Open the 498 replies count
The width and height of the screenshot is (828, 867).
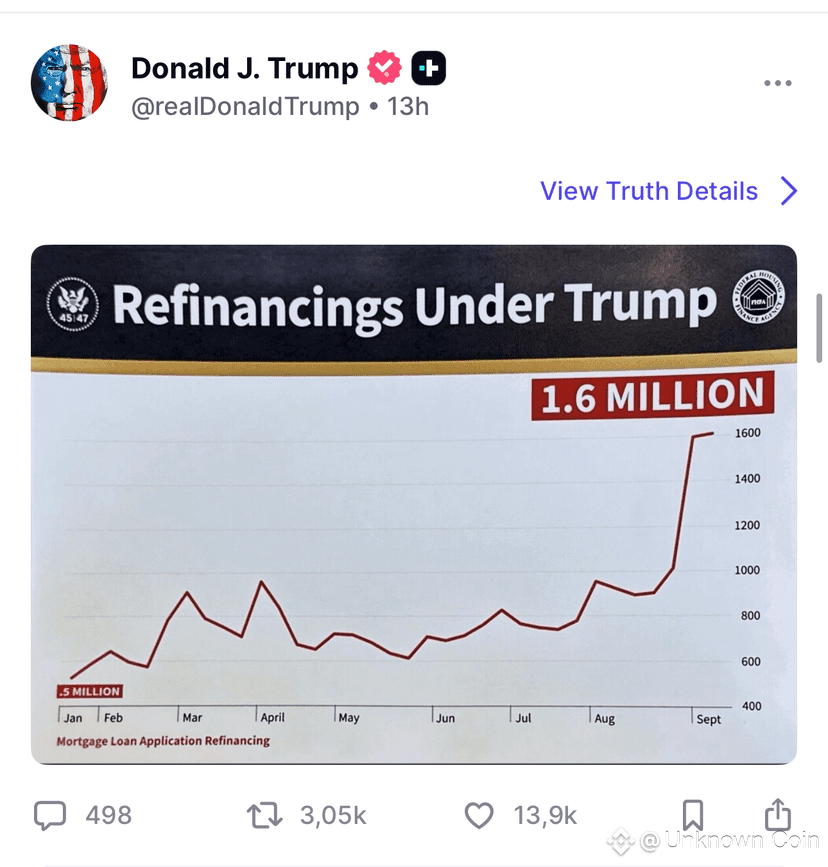pos(108,816)
